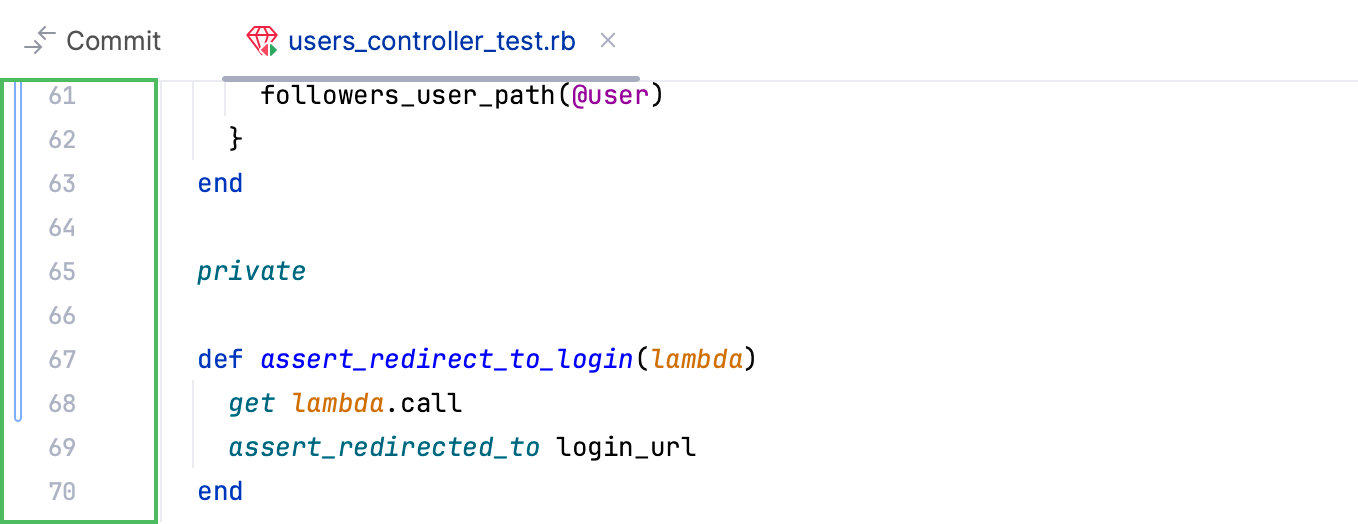The width and height of the screenshot is (1358, 524).
Task: Click the assert_redirected_to call
Action: [x=384, y=447]
